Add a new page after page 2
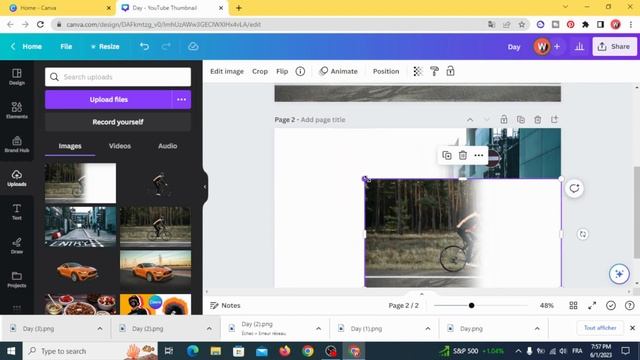Screen dimensions: 640x360 pos(554,120)
